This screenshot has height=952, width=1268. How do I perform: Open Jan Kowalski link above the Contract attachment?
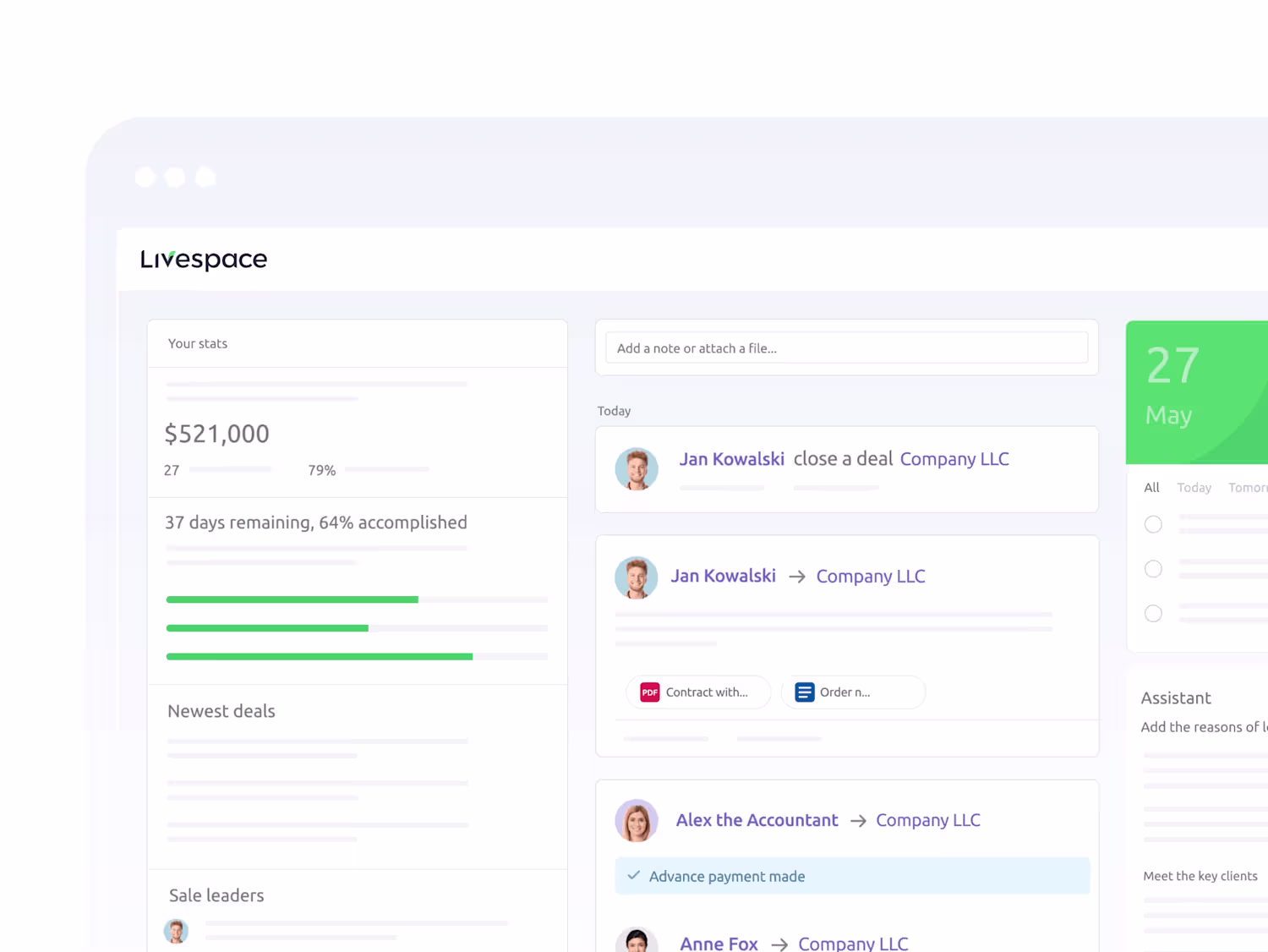pos(724,576)
